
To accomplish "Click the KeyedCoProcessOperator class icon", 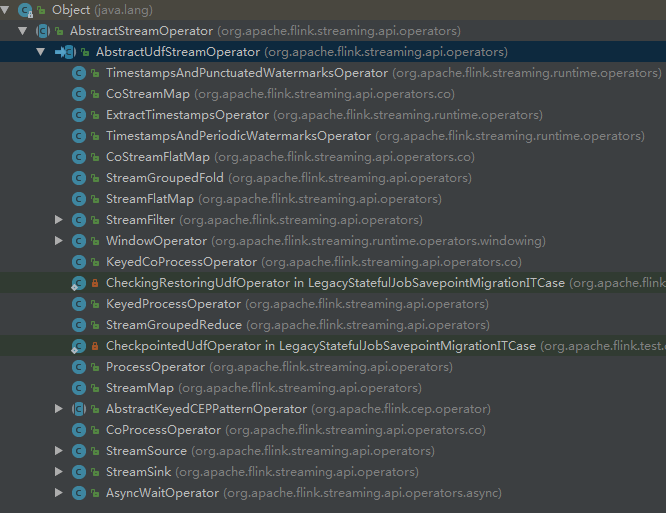I will (x=79, y=262).
